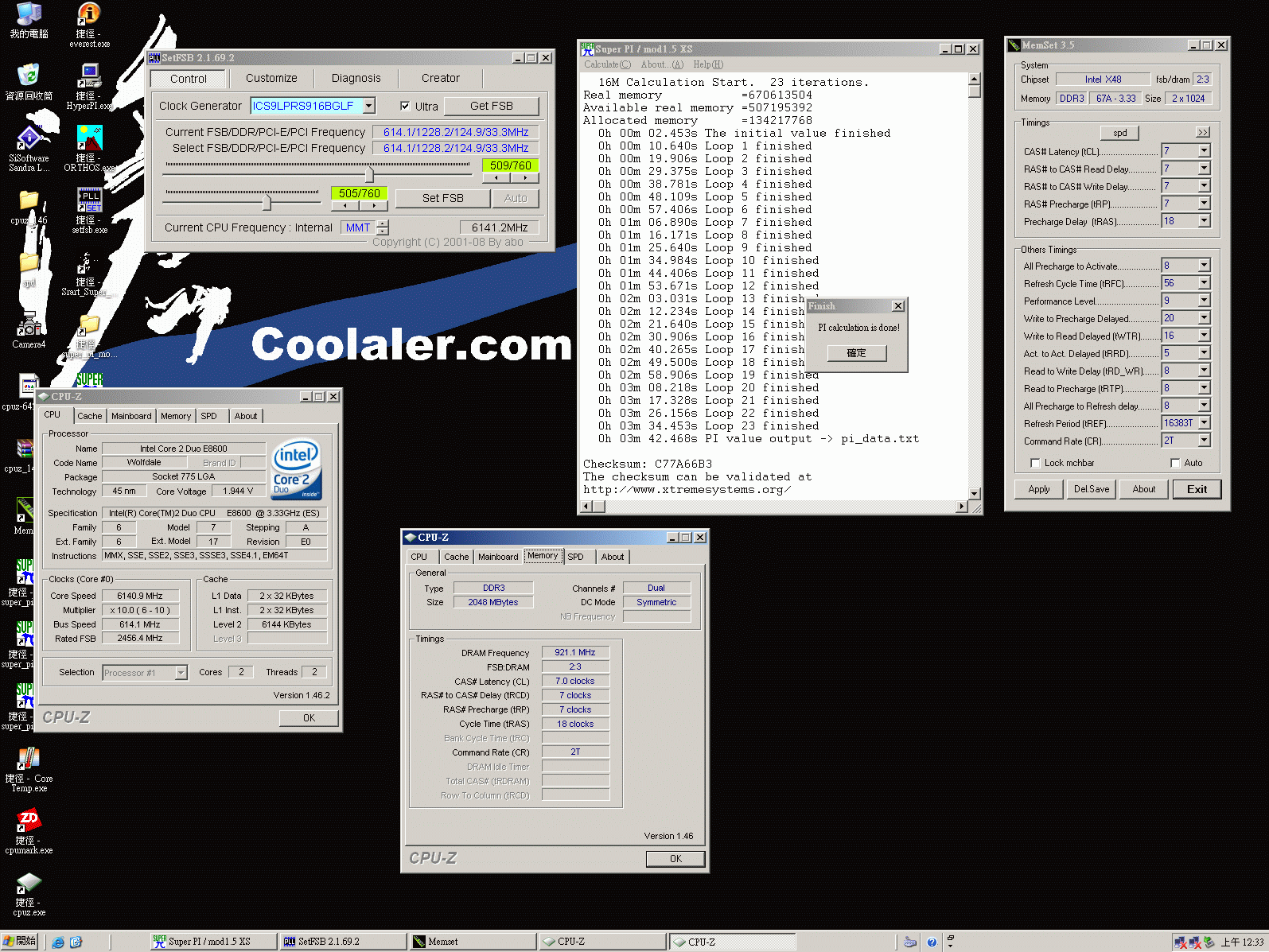Image resolution: width=1269 pixels, height=952 pixels.
Task: Click the Exit button in MemSet
Action: 1197,489
